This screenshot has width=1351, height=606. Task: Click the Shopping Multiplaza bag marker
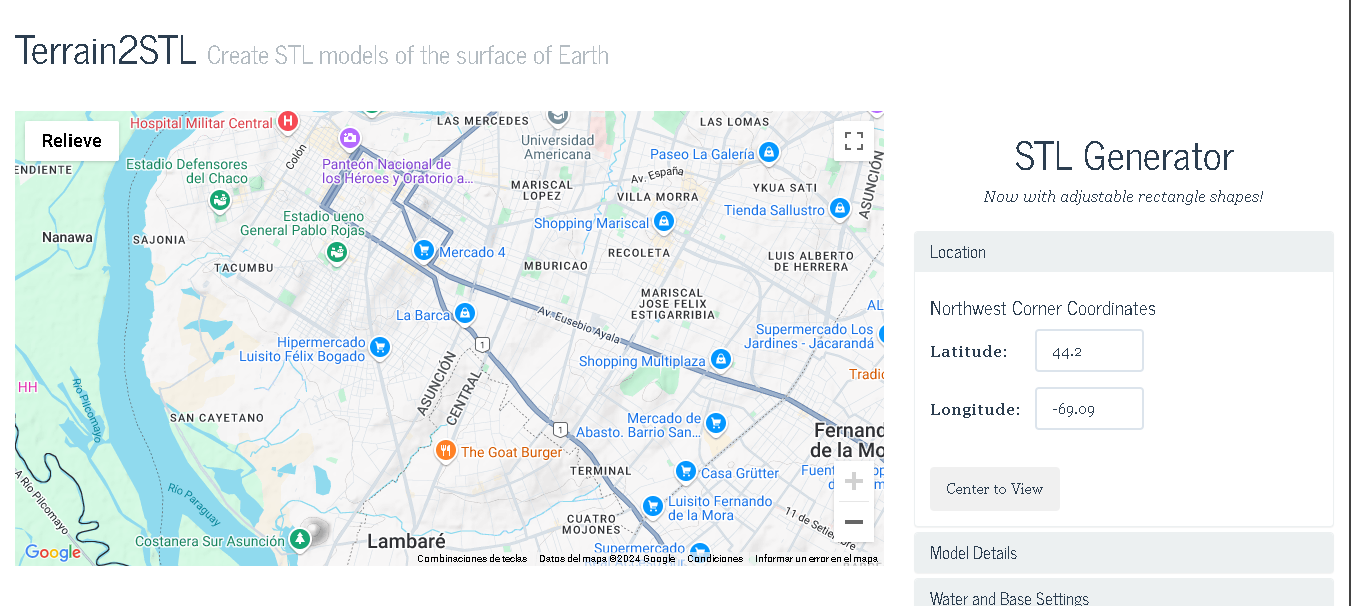tap(721, 360)
